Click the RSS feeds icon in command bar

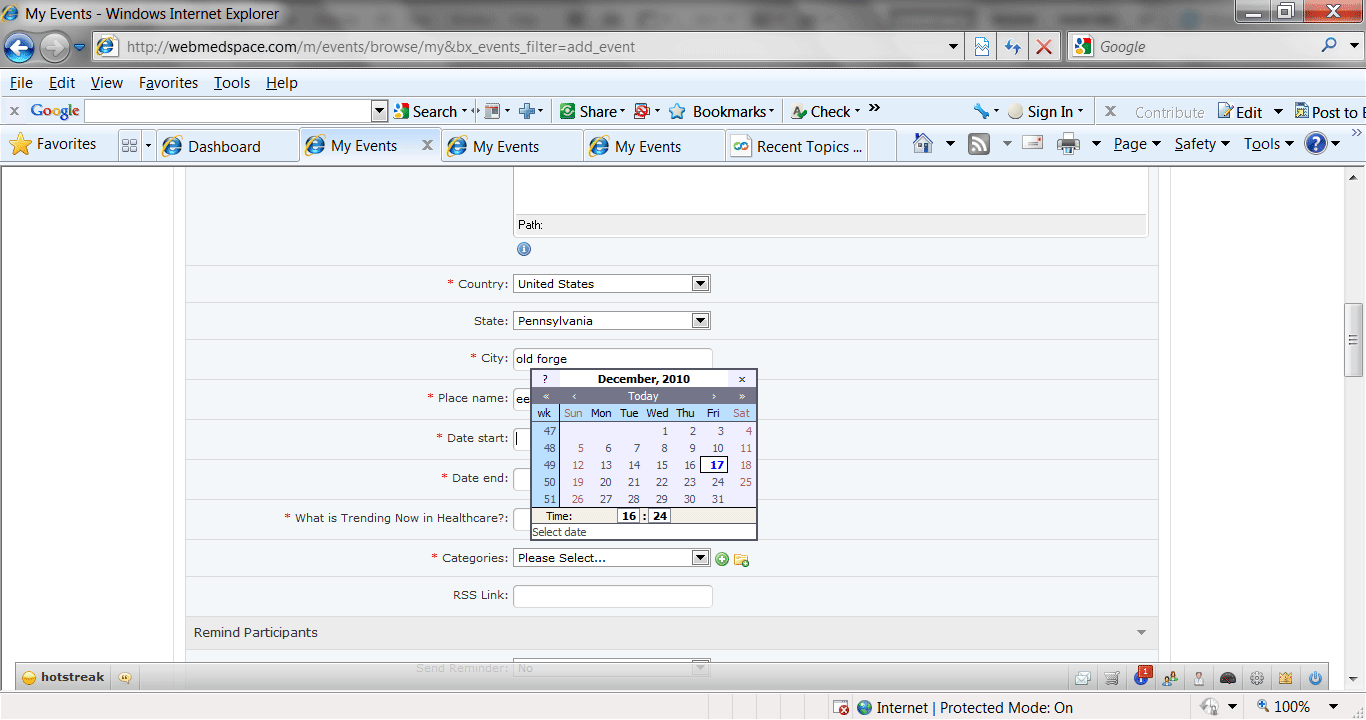979,144
